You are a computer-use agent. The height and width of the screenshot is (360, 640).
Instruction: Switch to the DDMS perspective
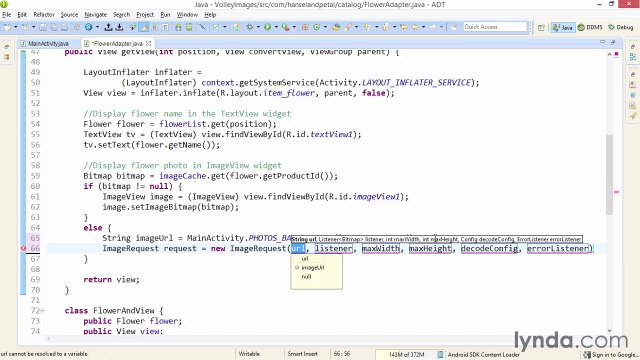(591, 27)
